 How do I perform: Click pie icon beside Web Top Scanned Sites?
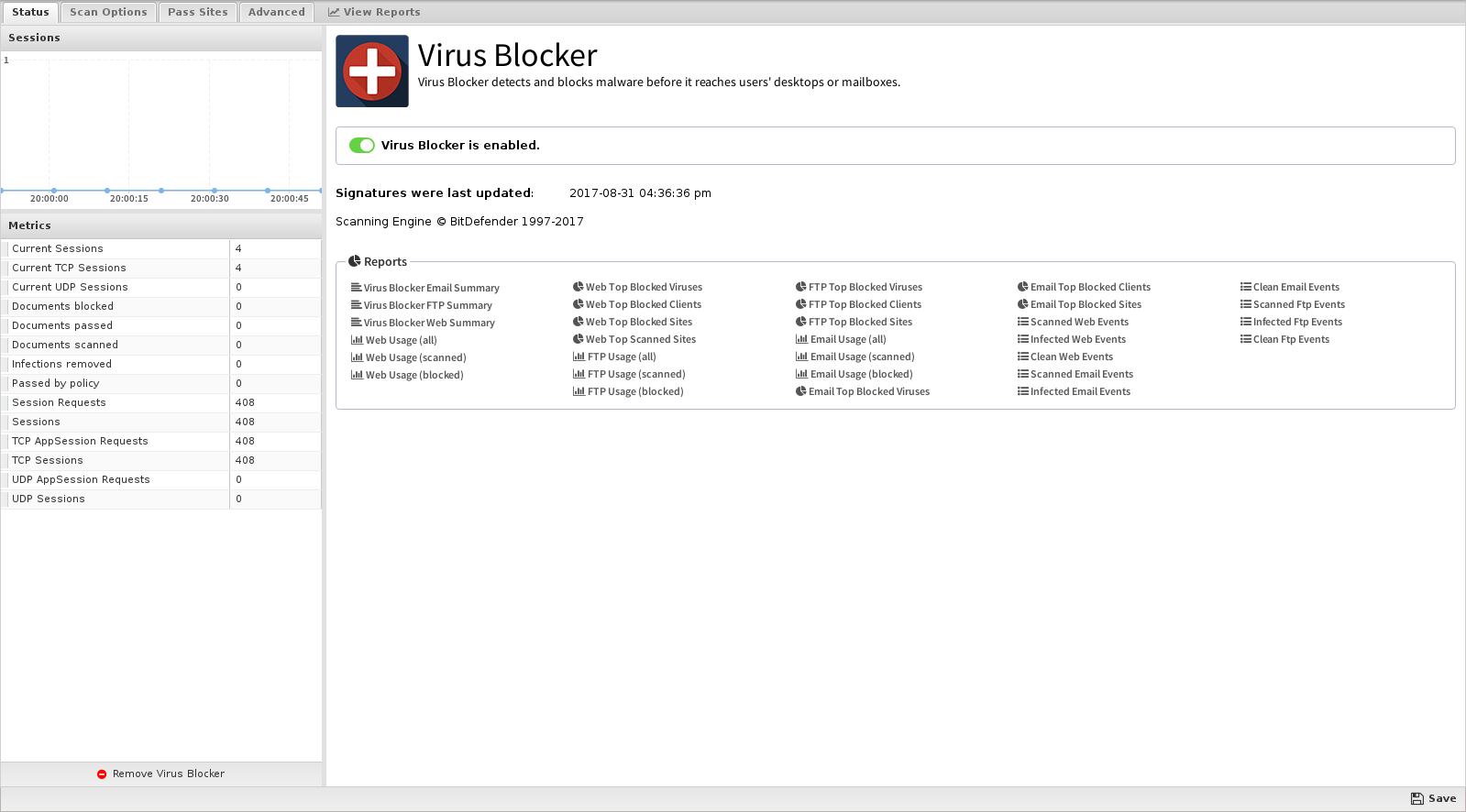579,339
